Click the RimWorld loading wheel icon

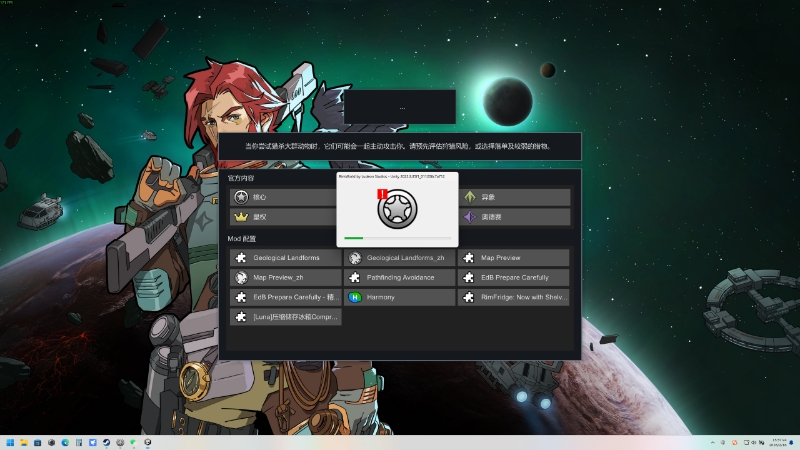(396, 210)
